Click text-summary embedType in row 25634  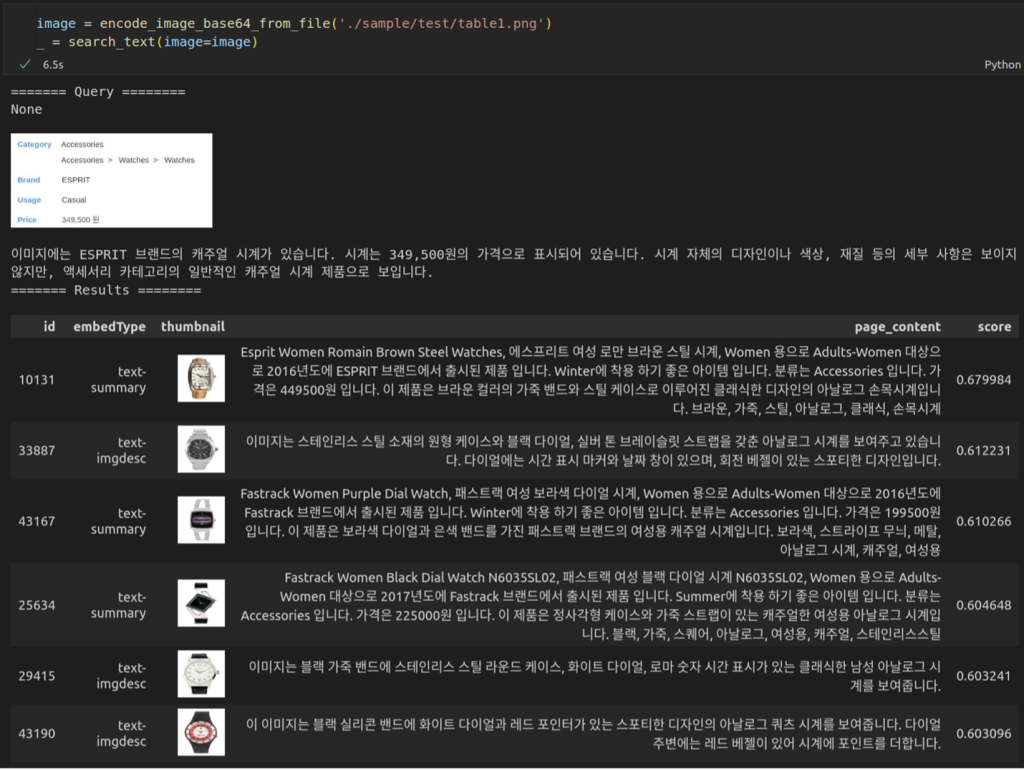pyautogui.click(x=118, y=605)
